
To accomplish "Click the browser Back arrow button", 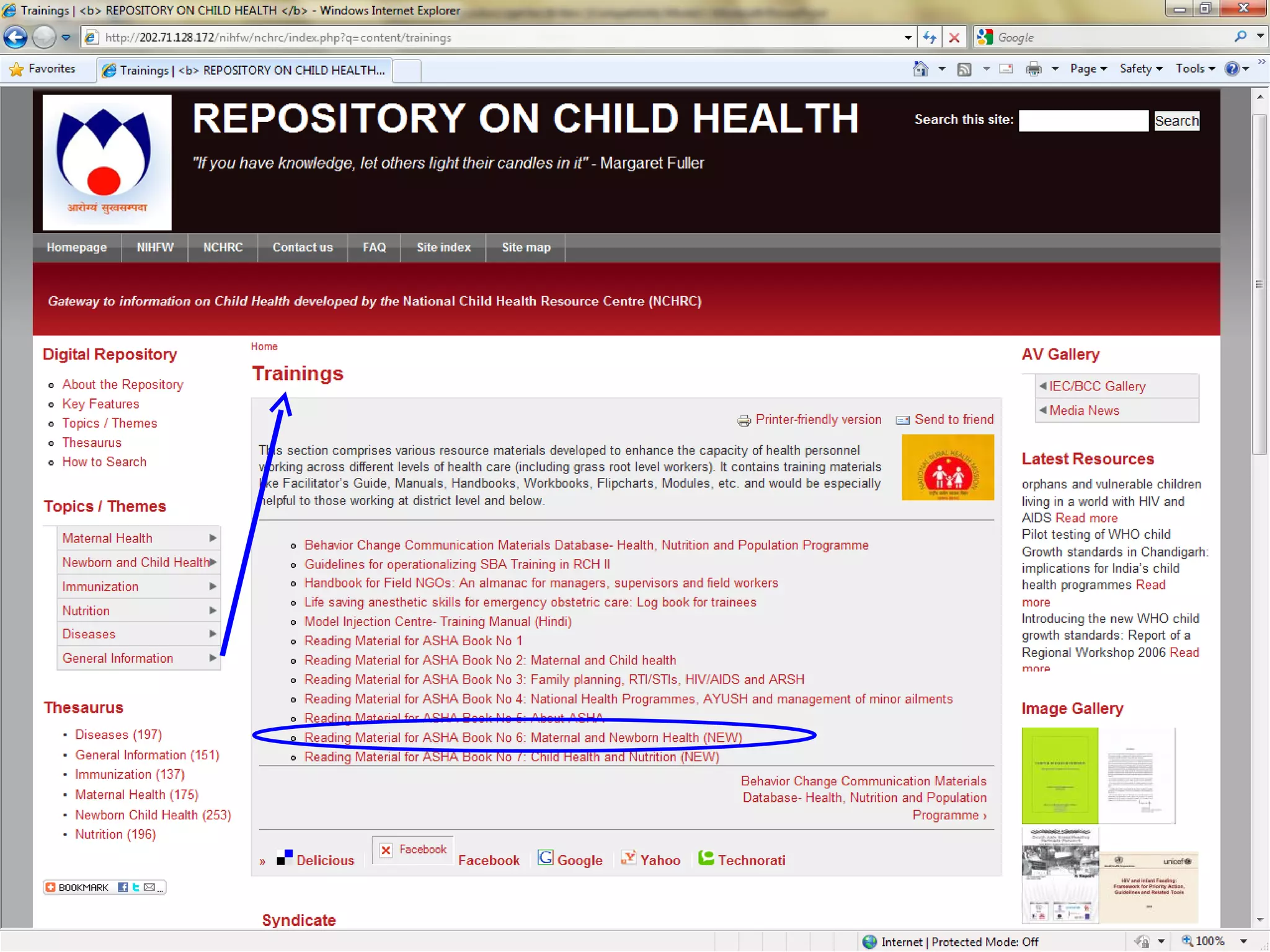I will coord(16,38).
